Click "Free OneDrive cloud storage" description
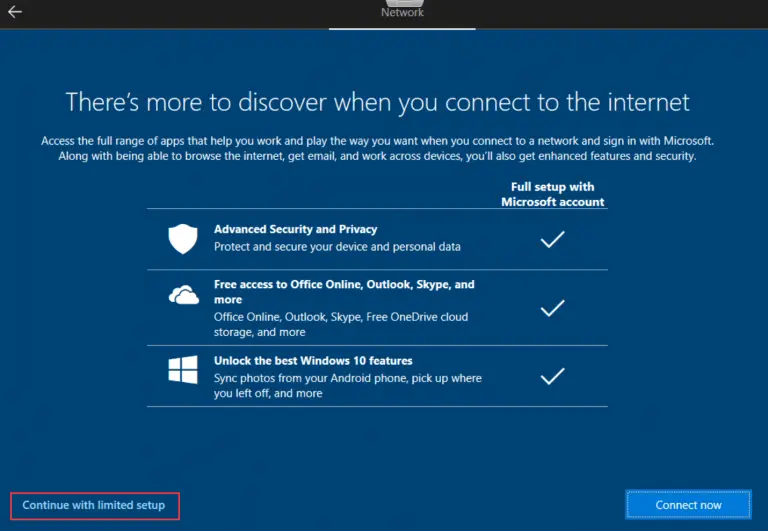This screenshot has width=768, height=531. coord(340,324)
